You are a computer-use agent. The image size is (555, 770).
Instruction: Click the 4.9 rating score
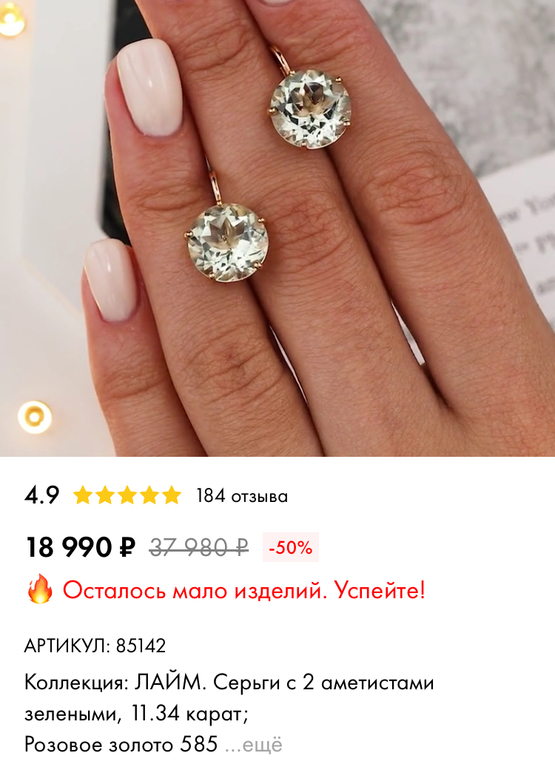(x=42, y=495)
